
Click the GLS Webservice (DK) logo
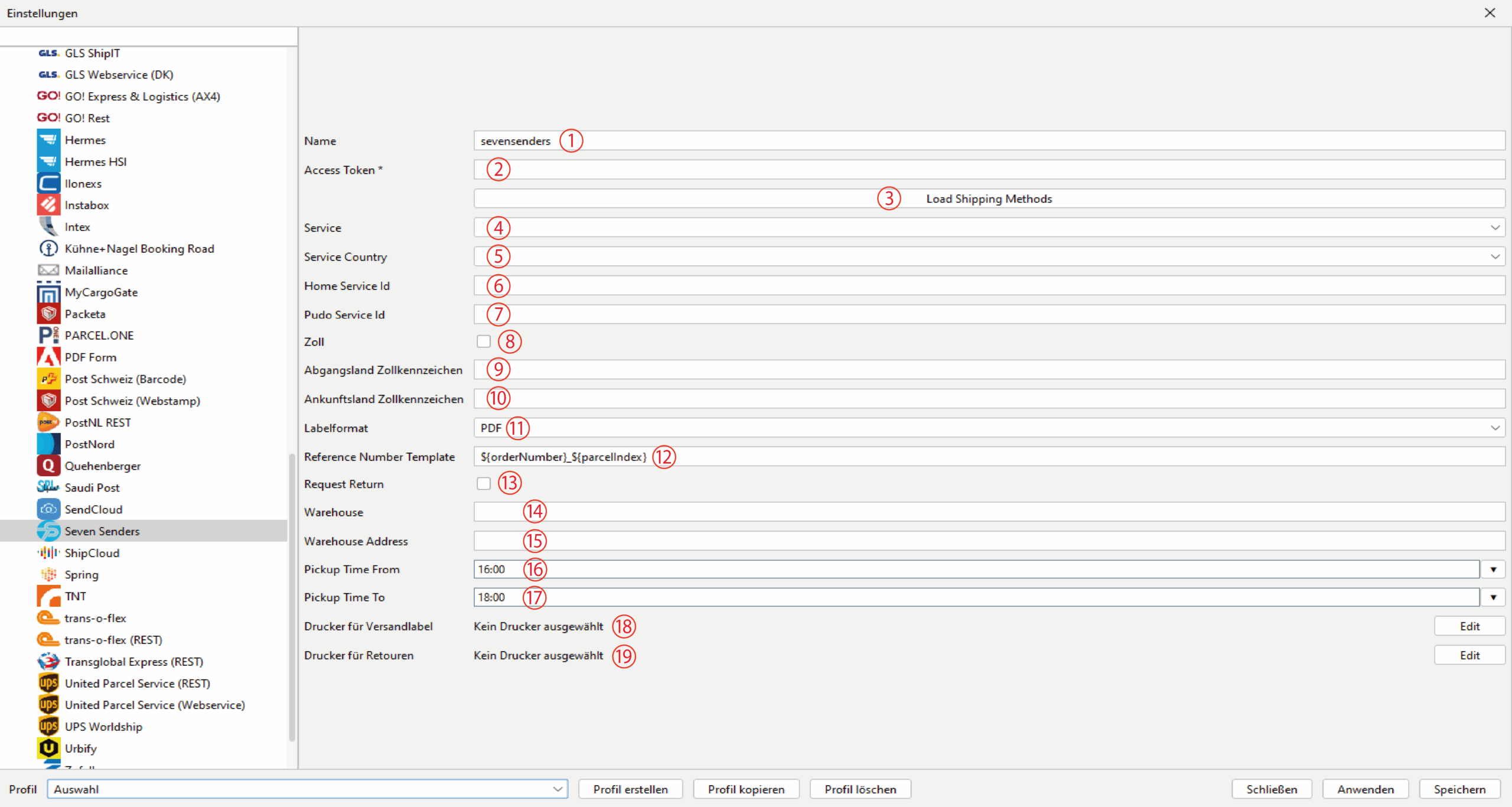coord(48,74)
